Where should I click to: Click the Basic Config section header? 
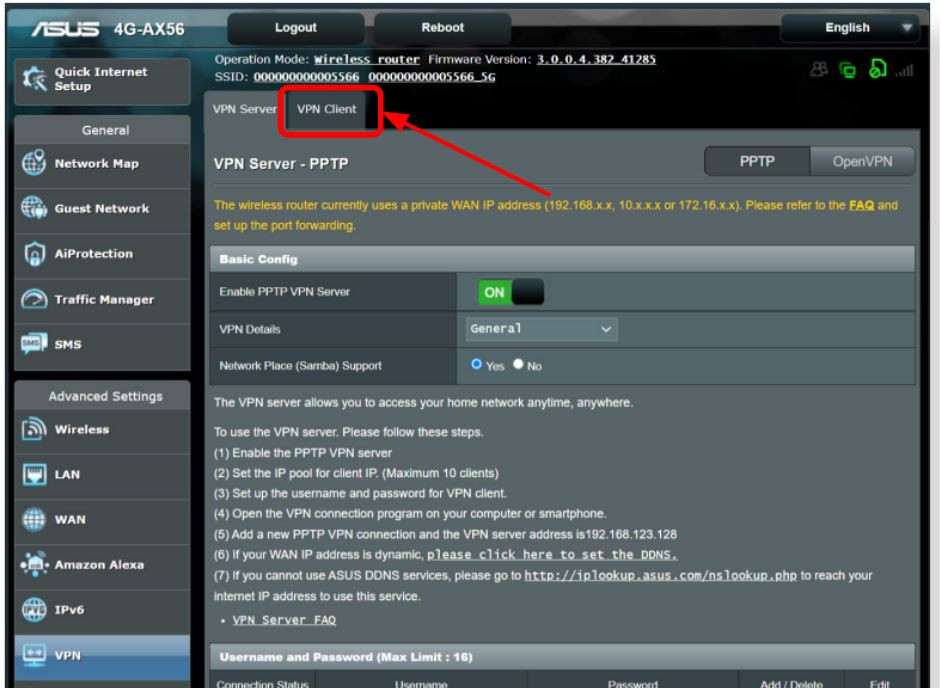[562, 259]
